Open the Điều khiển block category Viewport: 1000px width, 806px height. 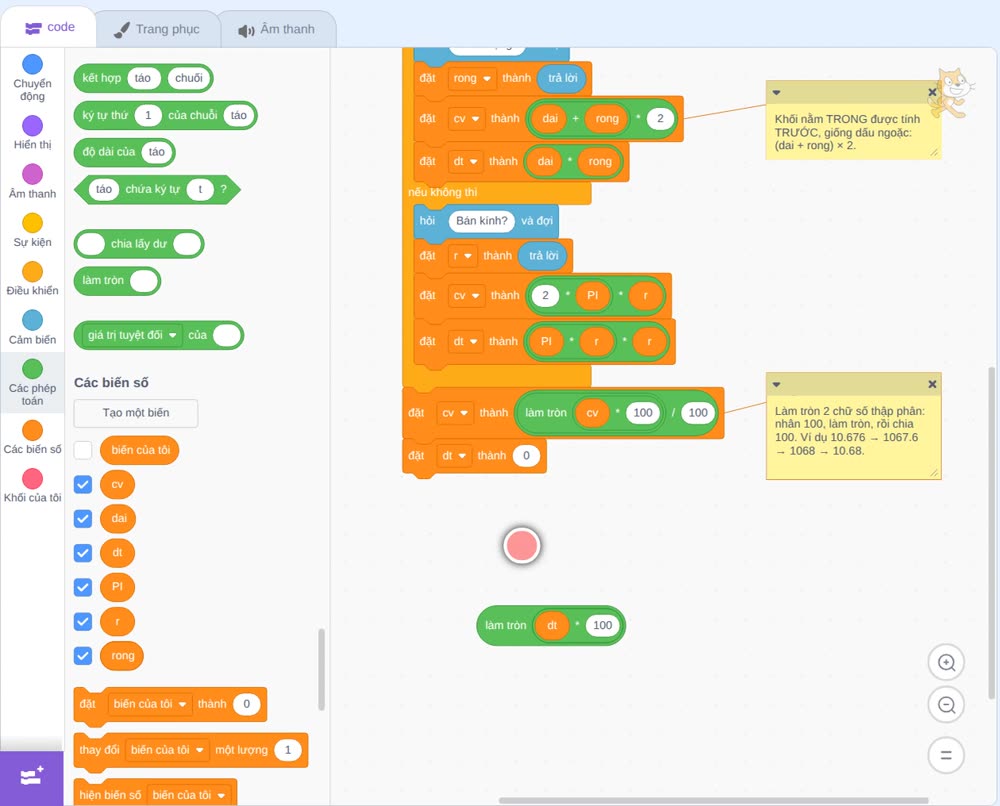click(x=32, y=279)
